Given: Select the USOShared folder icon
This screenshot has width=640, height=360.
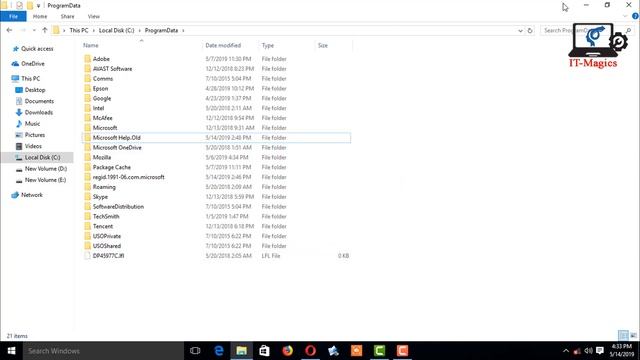Looking at the screenshot, I should [x=87, y=246].
